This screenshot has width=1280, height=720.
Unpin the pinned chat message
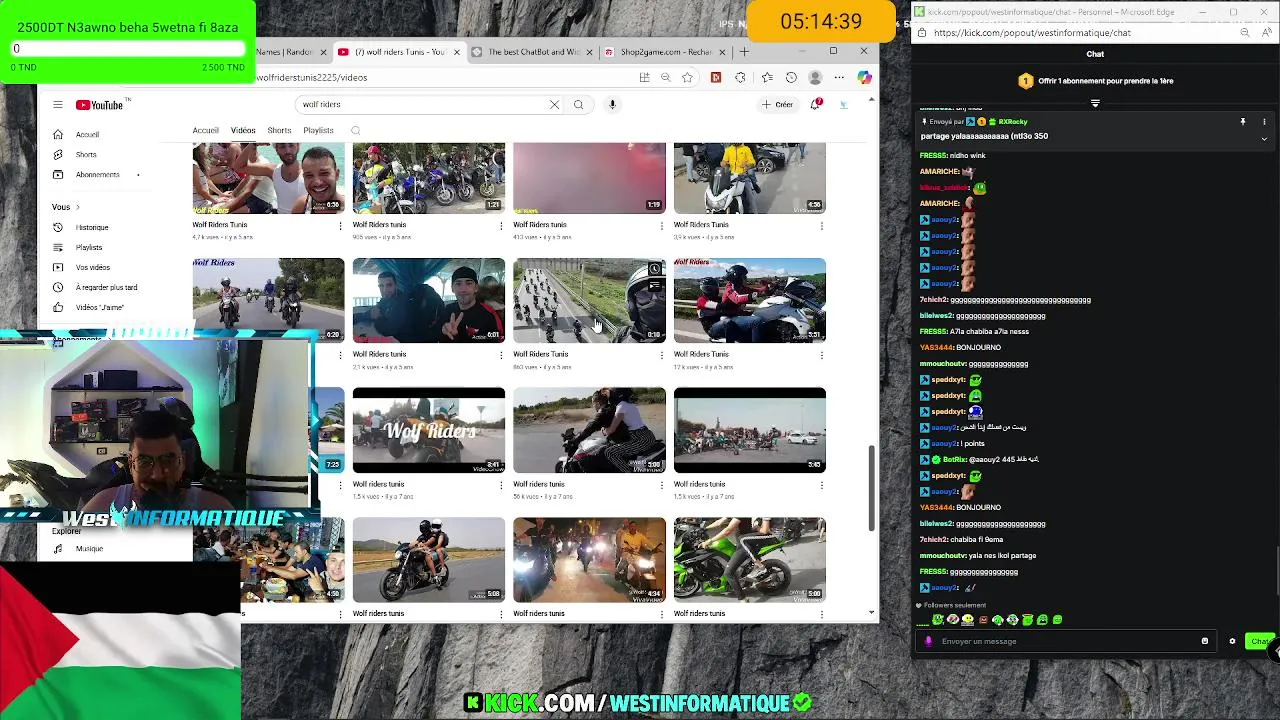coord(1243,121)
